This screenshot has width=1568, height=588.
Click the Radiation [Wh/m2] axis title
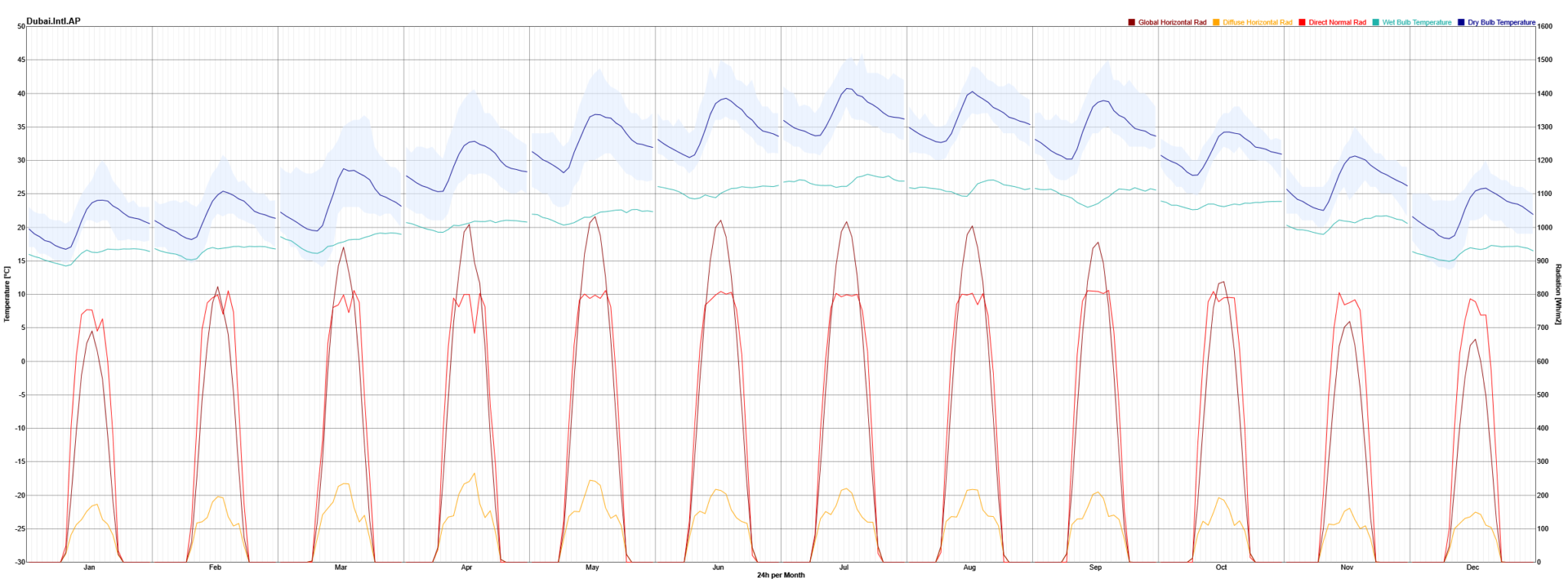(1558, 294)
